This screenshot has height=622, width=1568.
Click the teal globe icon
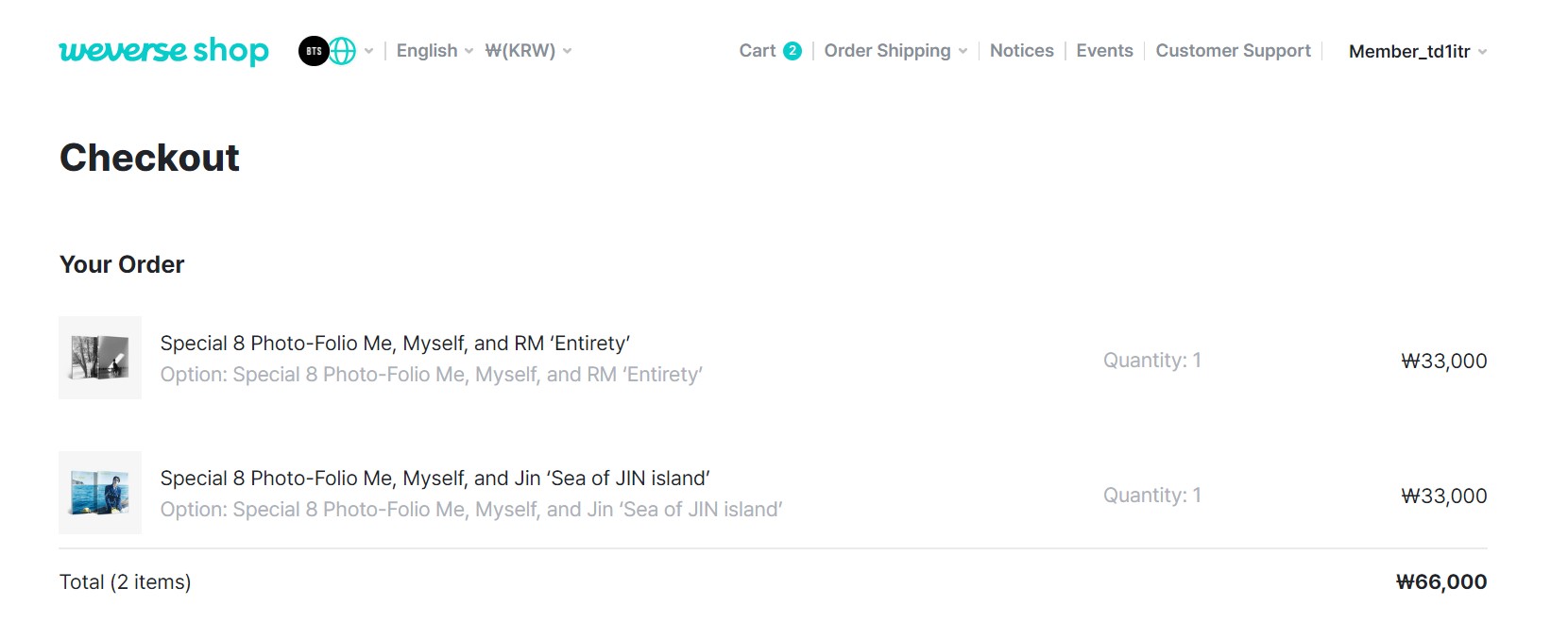coord(343,51)
